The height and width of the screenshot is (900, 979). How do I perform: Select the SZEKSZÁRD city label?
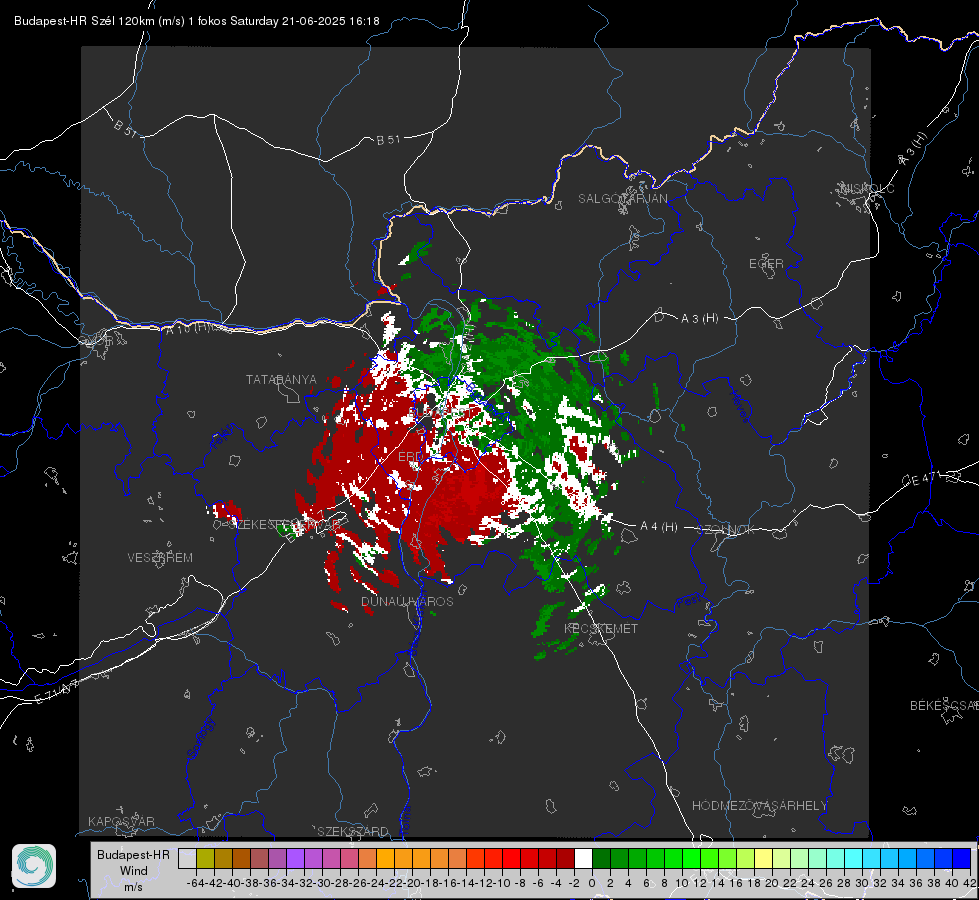353,831
